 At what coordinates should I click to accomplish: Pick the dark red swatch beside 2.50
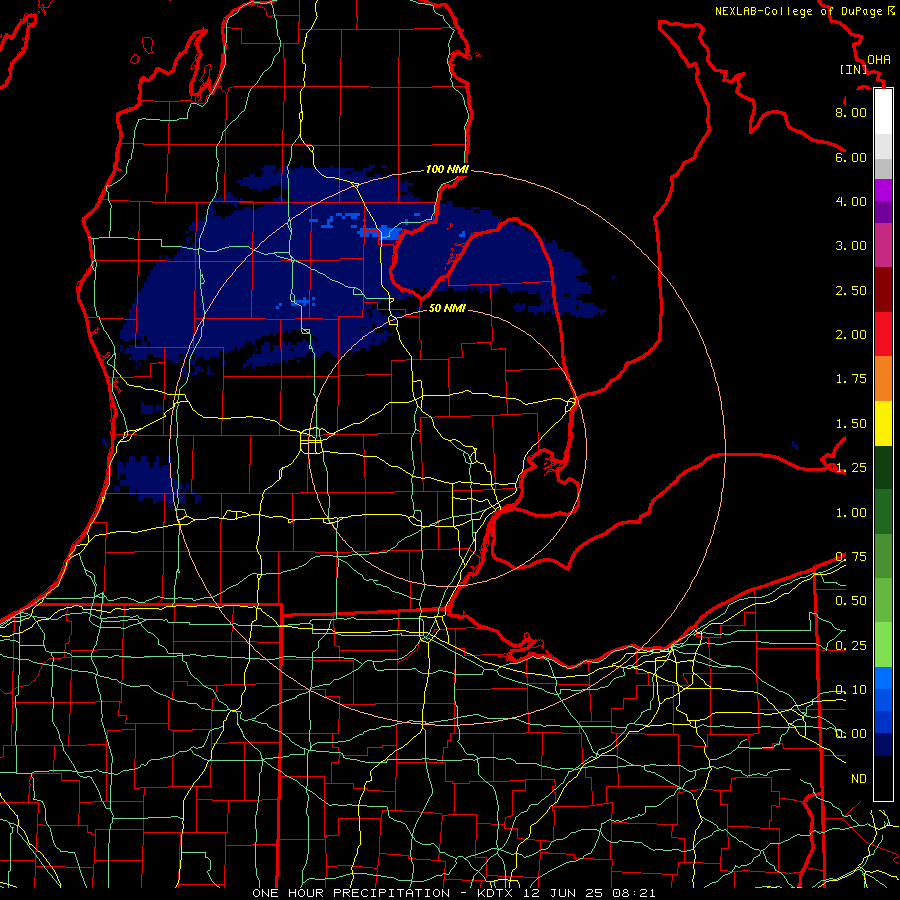(883, 290)
